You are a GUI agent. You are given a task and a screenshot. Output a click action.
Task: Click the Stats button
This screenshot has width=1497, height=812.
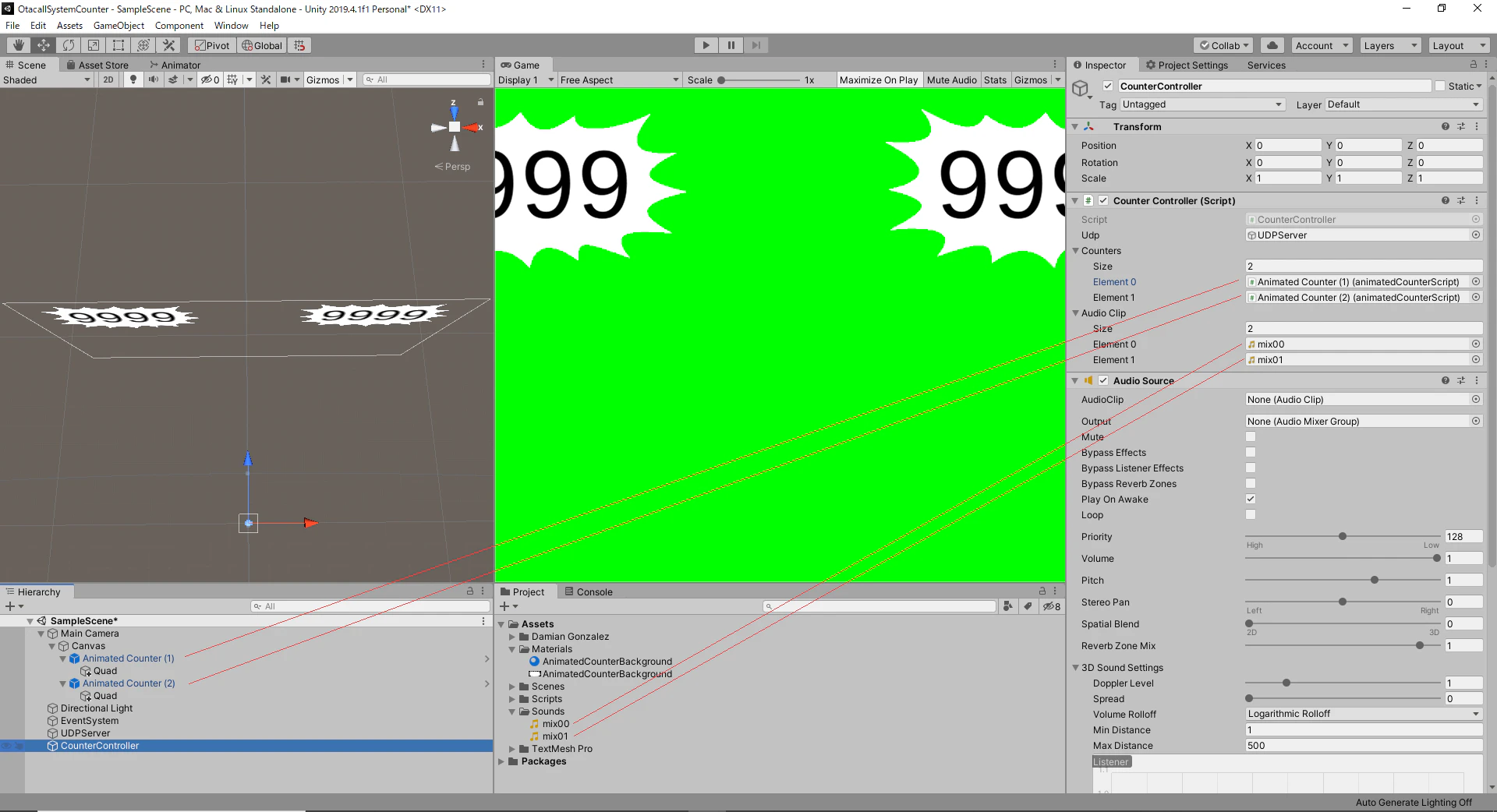click(995, 79)
